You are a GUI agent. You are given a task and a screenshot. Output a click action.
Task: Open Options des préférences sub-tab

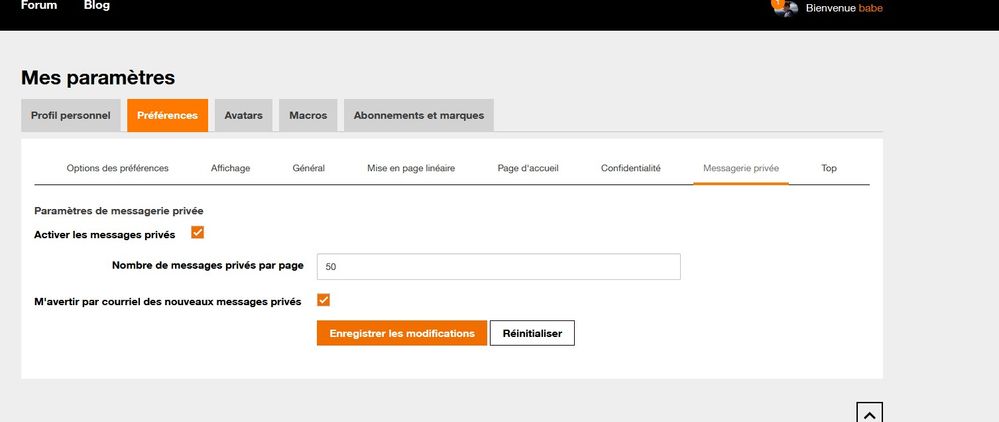point(117,168)
